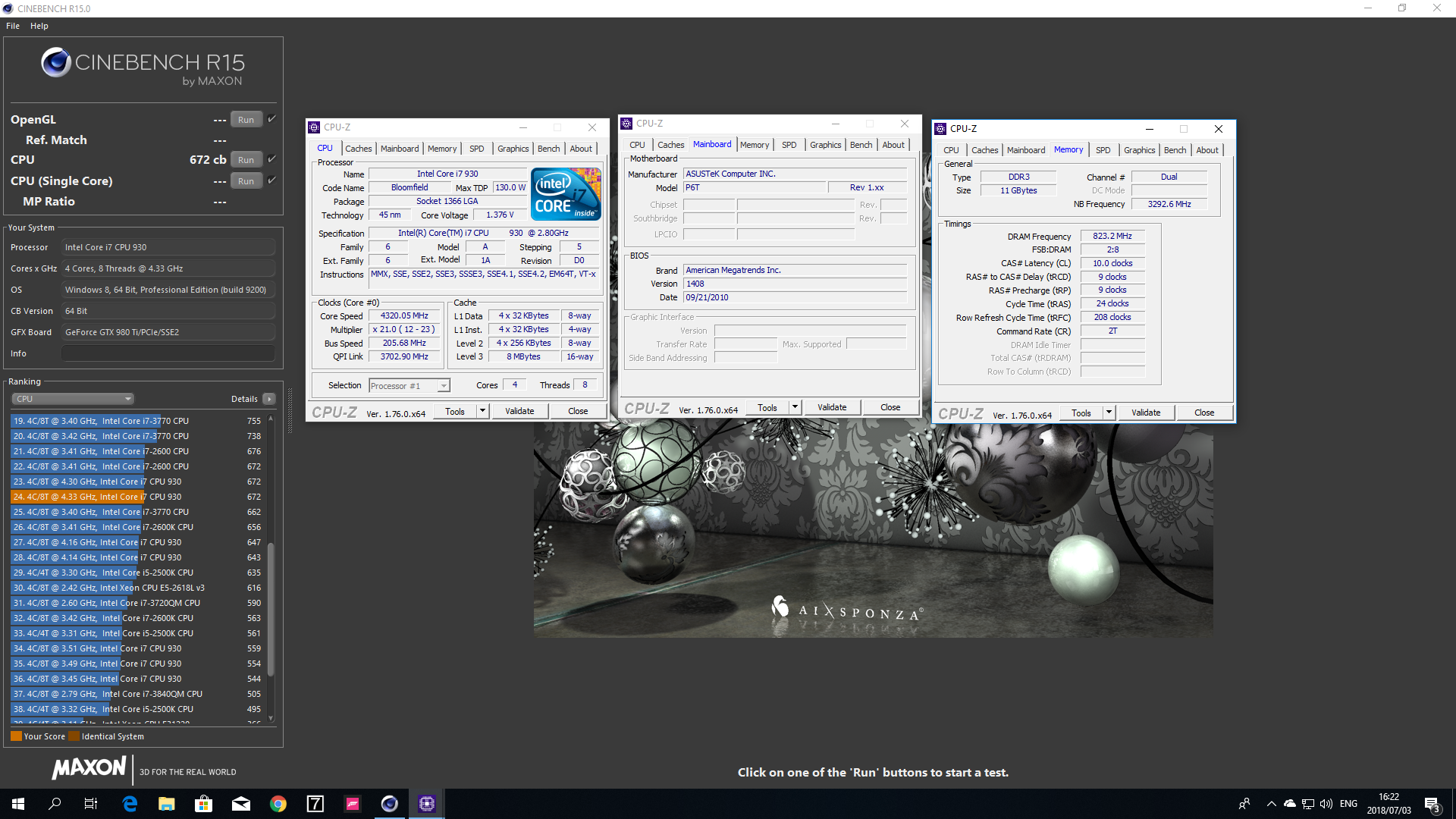
Task: Open Processor #1 selection dropdown
Action: 409,386
